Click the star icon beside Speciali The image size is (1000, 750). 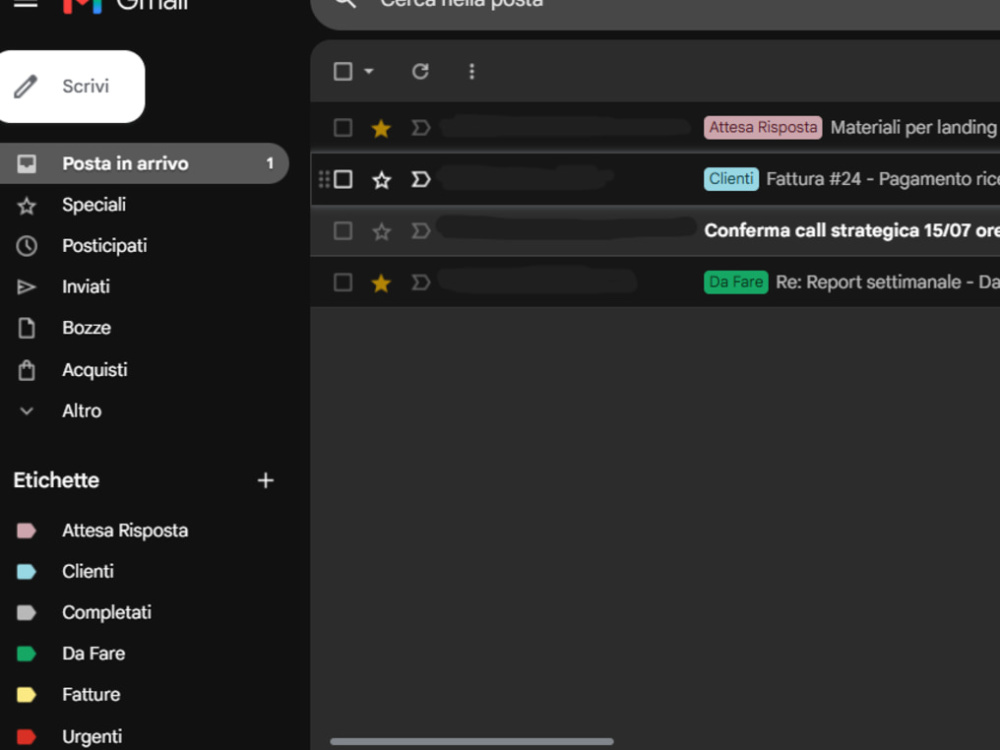pos(26,205)
